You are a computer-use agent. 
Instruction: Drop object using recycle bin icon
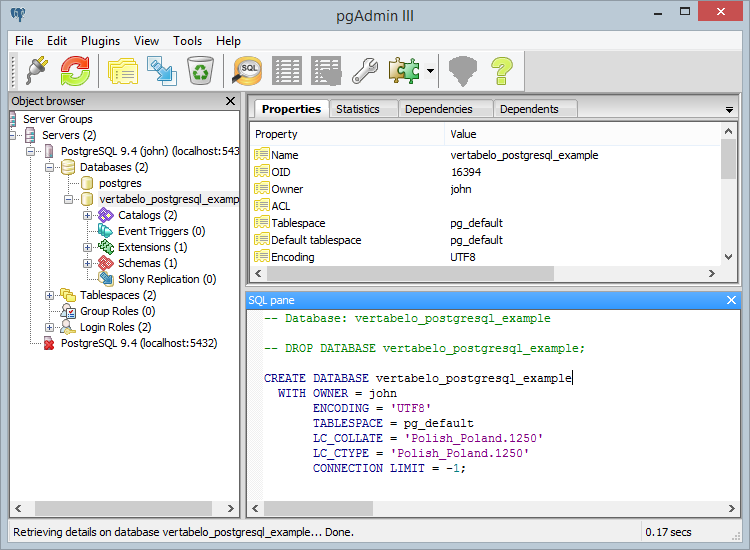pos(201,70)
